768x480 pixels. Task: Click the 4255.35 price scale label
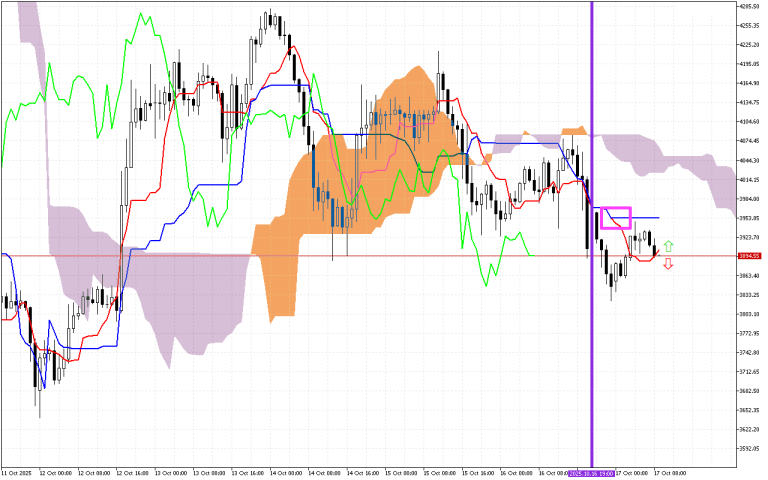tap(749, 25)
